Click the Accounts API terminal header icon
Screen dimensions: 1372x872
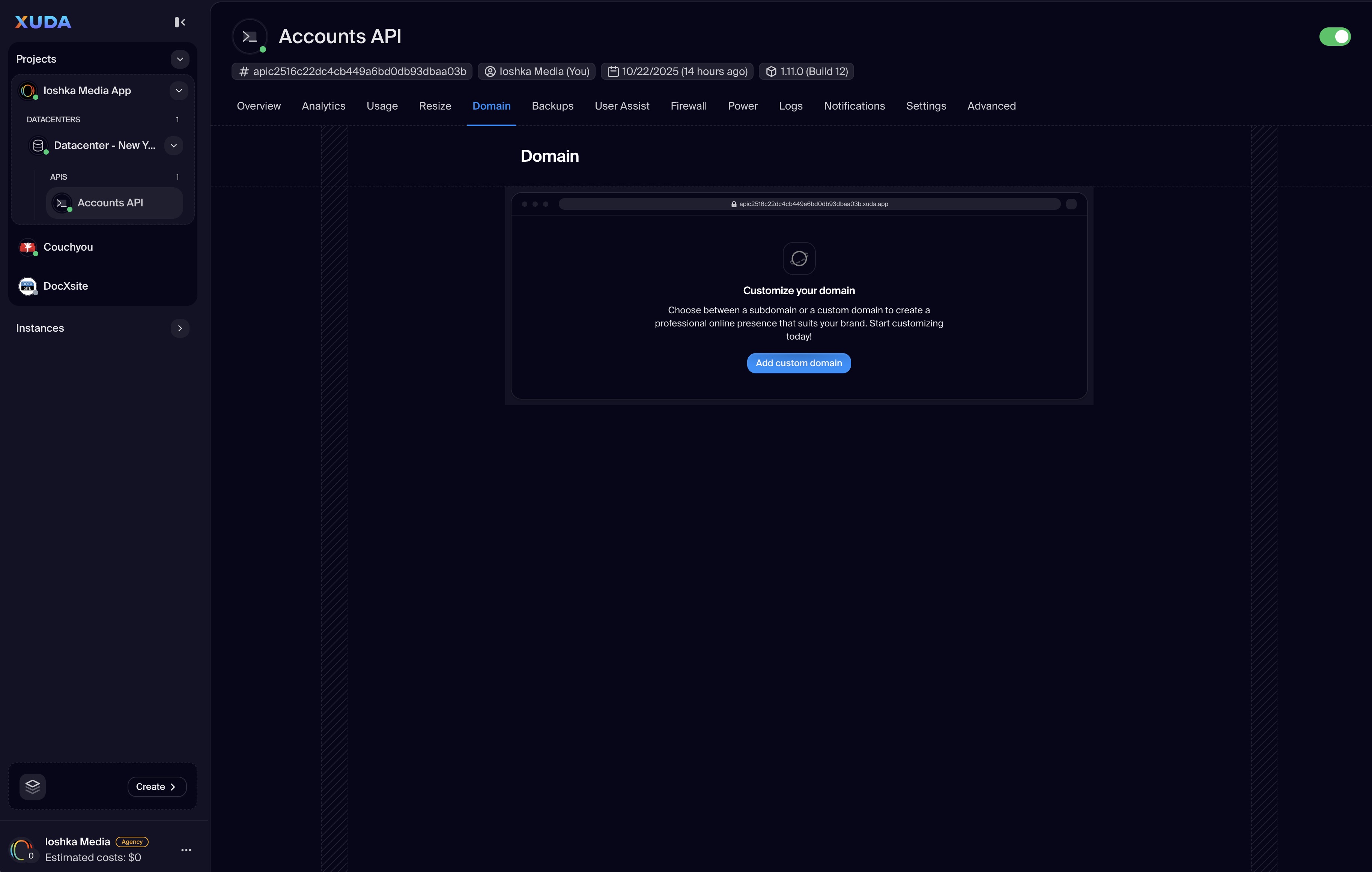[x=250, y=36]
